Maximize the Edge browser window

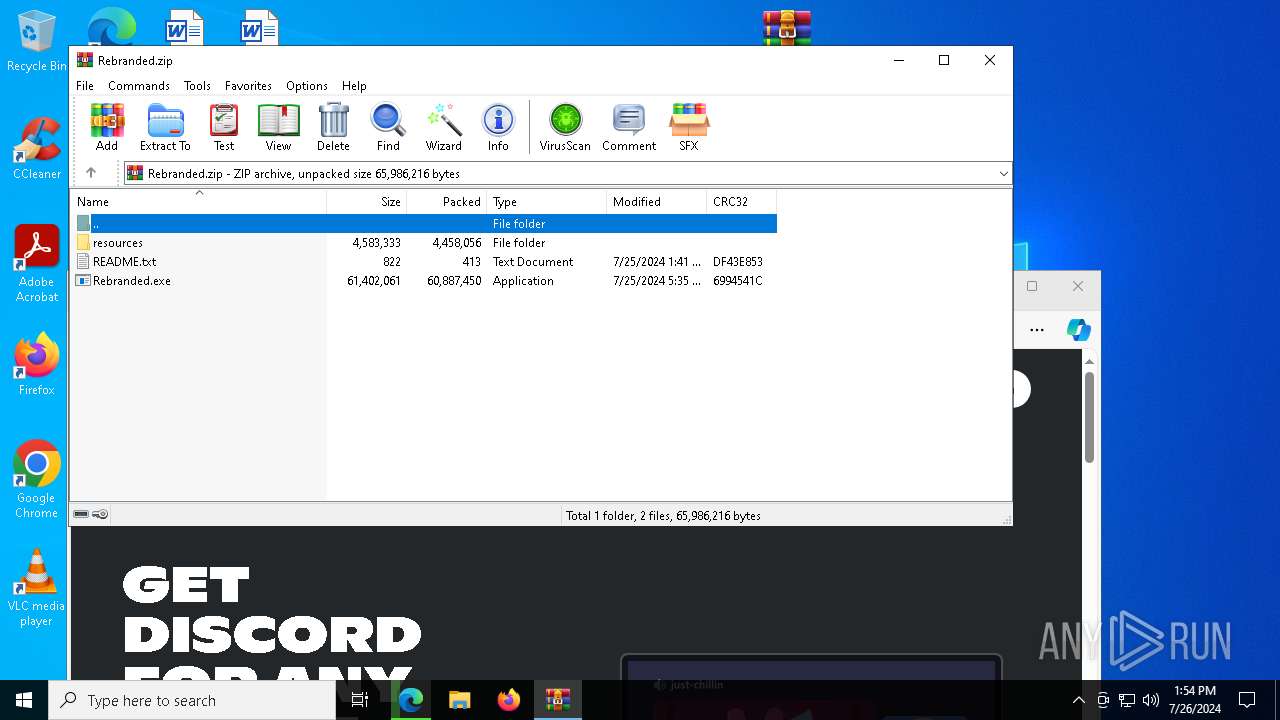pos(1032,286)
